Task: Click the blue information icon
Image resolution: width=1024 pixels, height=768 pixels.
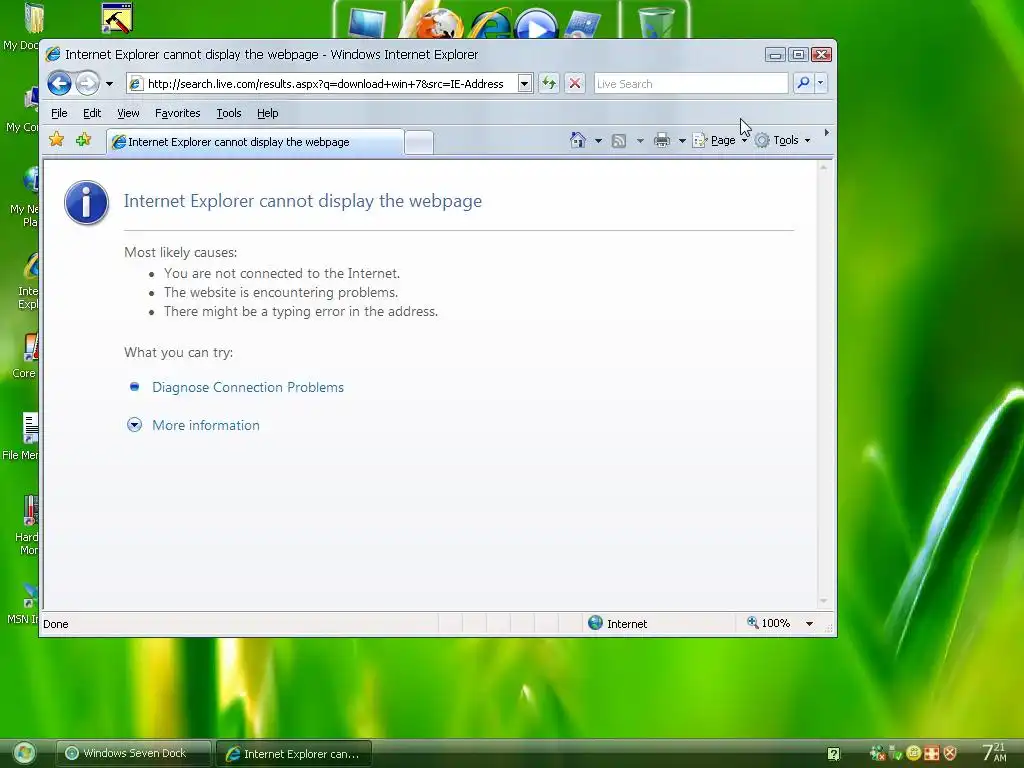Action: click(86, 202)
